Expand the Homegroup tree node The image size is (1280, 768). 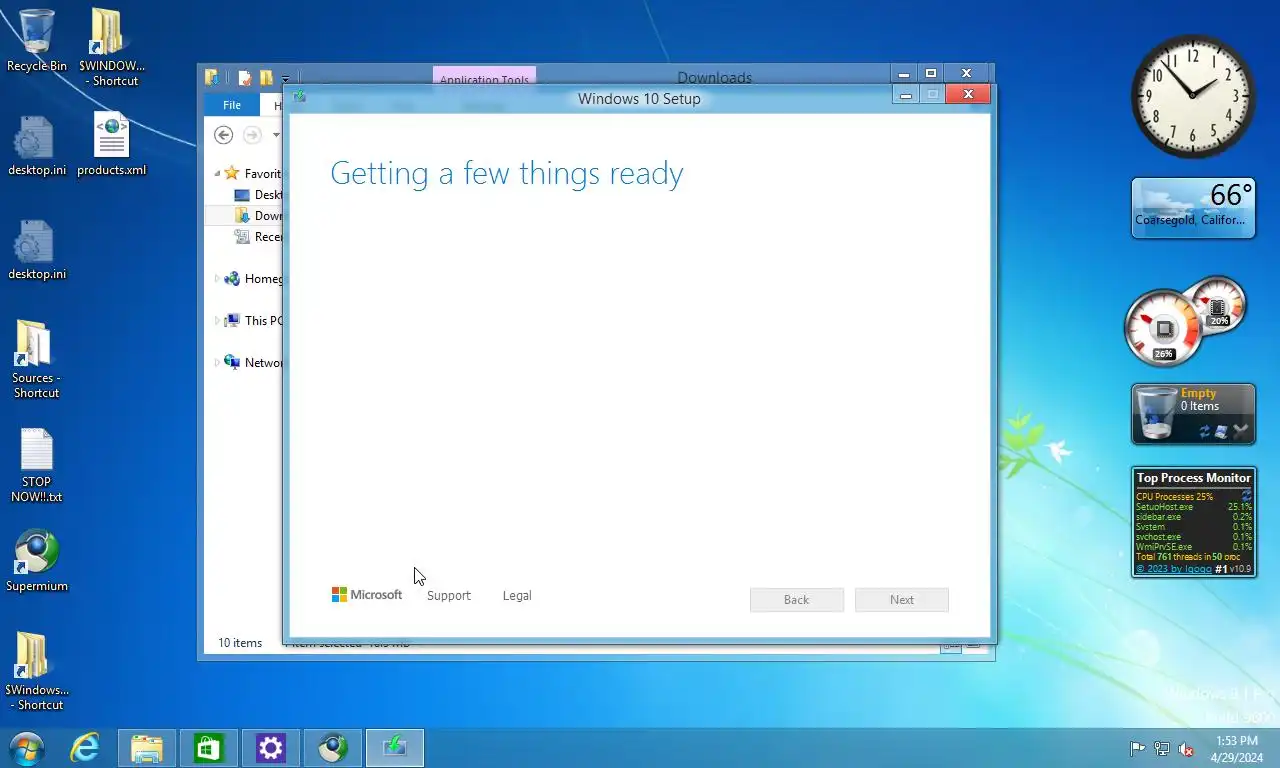[x=217, y=279]
